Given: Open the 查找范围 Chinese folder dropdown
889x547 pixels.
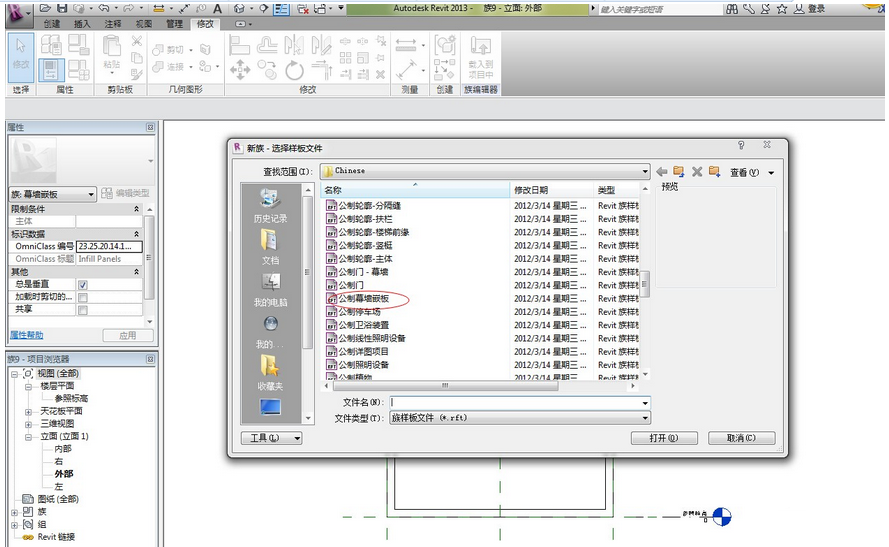Looking at the screenshot, I should pos(644,171).
